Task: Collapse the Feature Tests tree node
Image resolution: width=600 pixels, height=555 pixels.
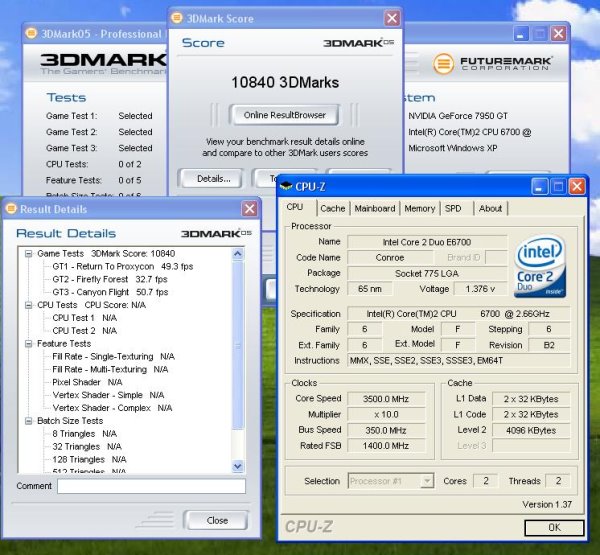Action: coord(28,344)
